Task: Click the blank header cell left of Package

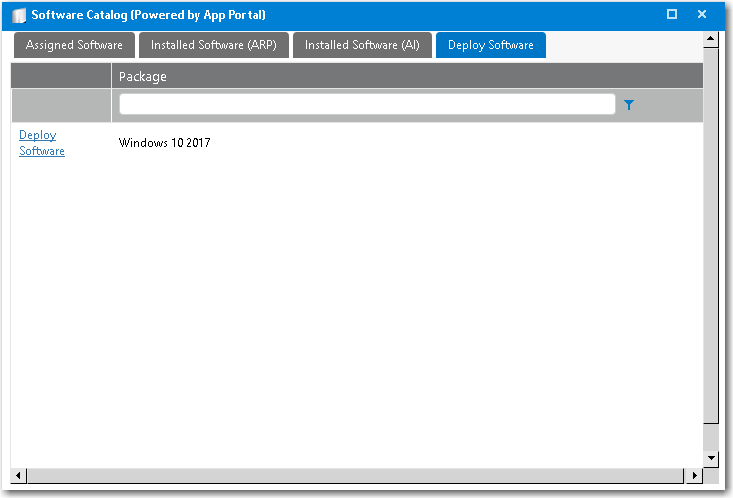Action: click(x=61, y=76)
